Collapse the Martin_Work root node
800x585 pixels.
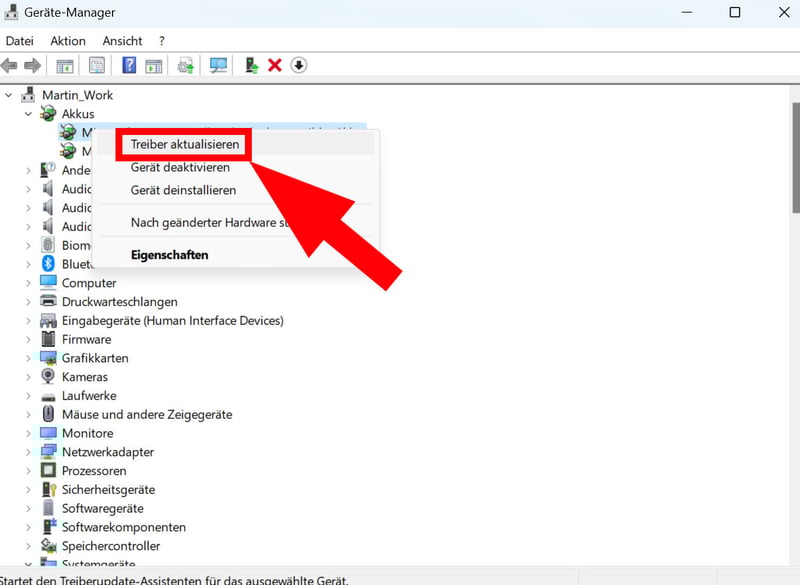tap(10, 95)
